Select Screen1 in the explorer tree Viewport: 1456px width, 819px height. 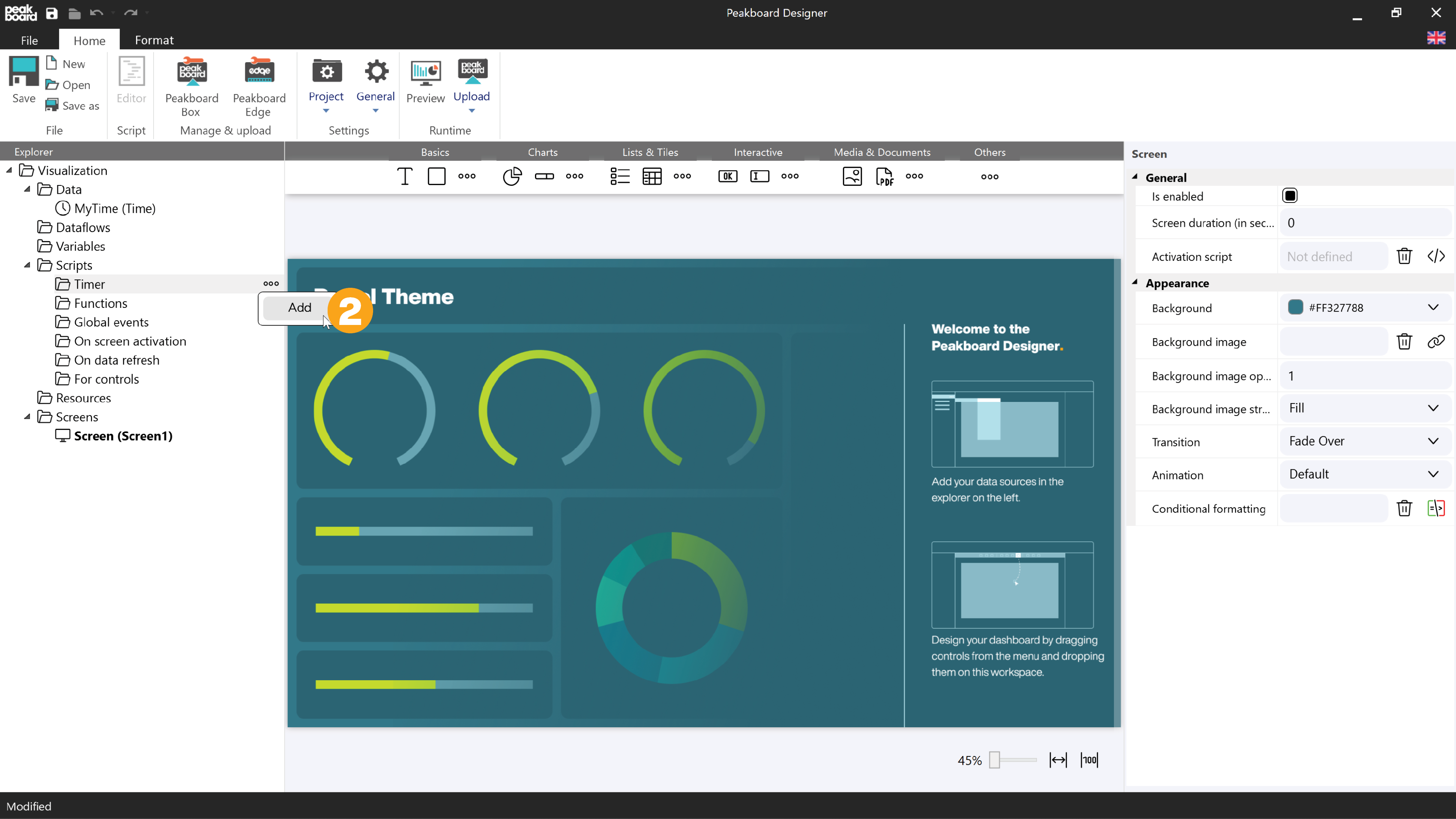(123, 435)
